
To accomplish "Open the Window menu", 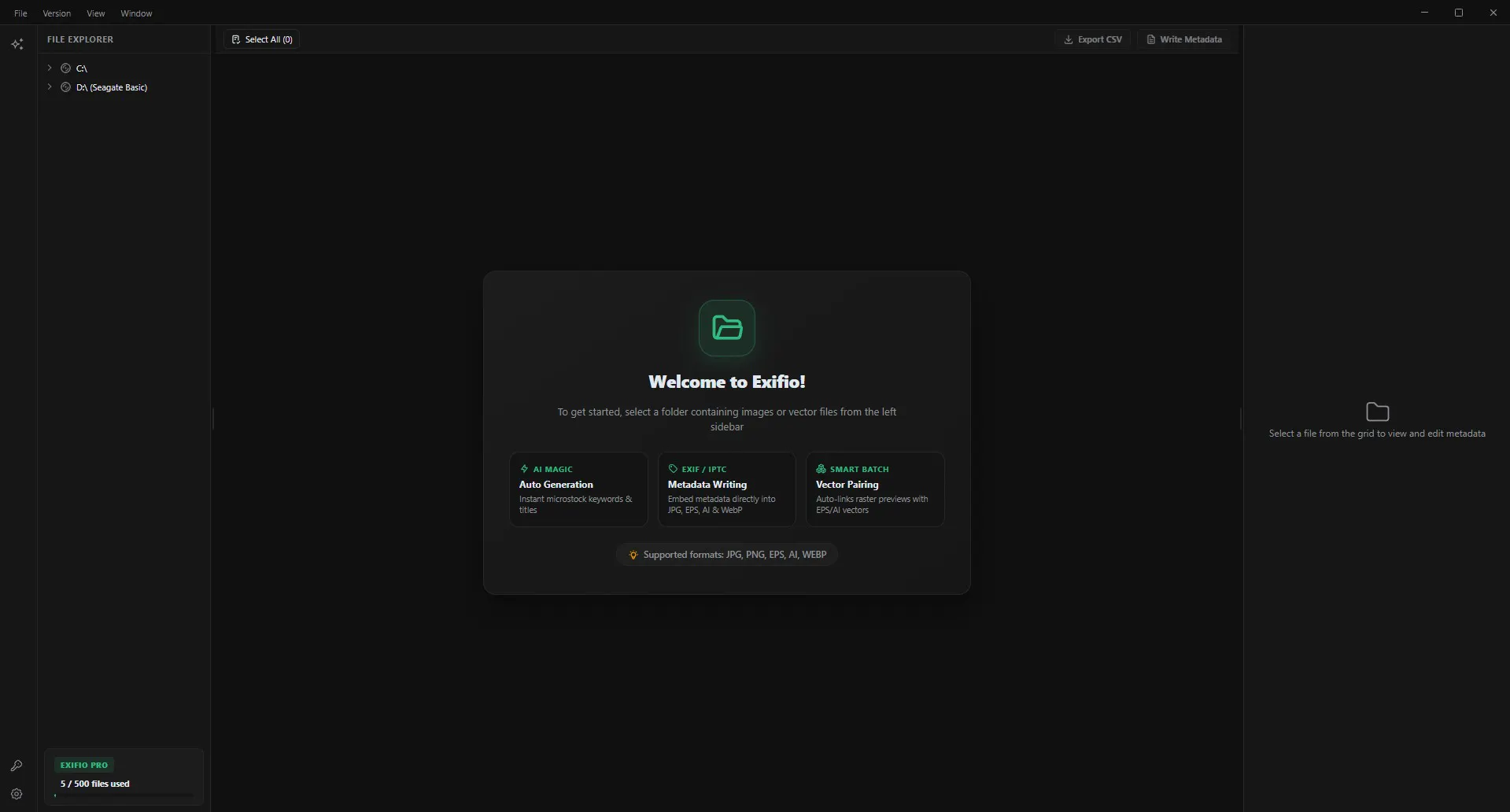I will pos(136,13).
